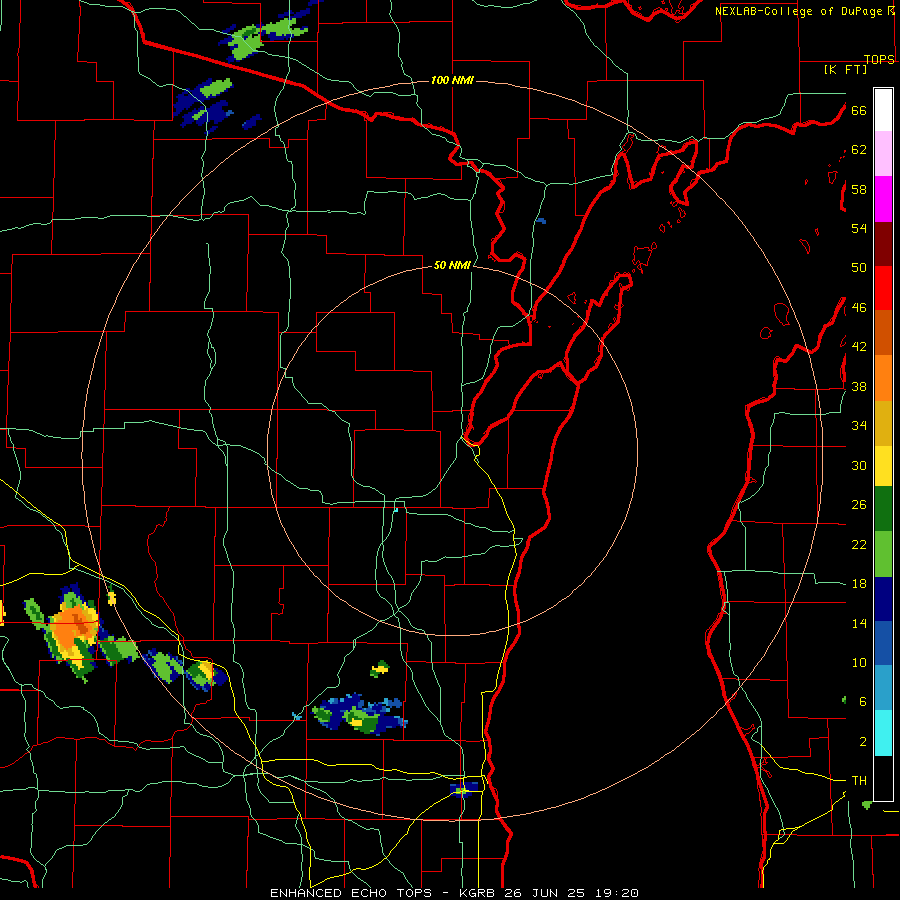Click the '14' legend value
Screen dimensions: 900x900
(x=859, y=623)
